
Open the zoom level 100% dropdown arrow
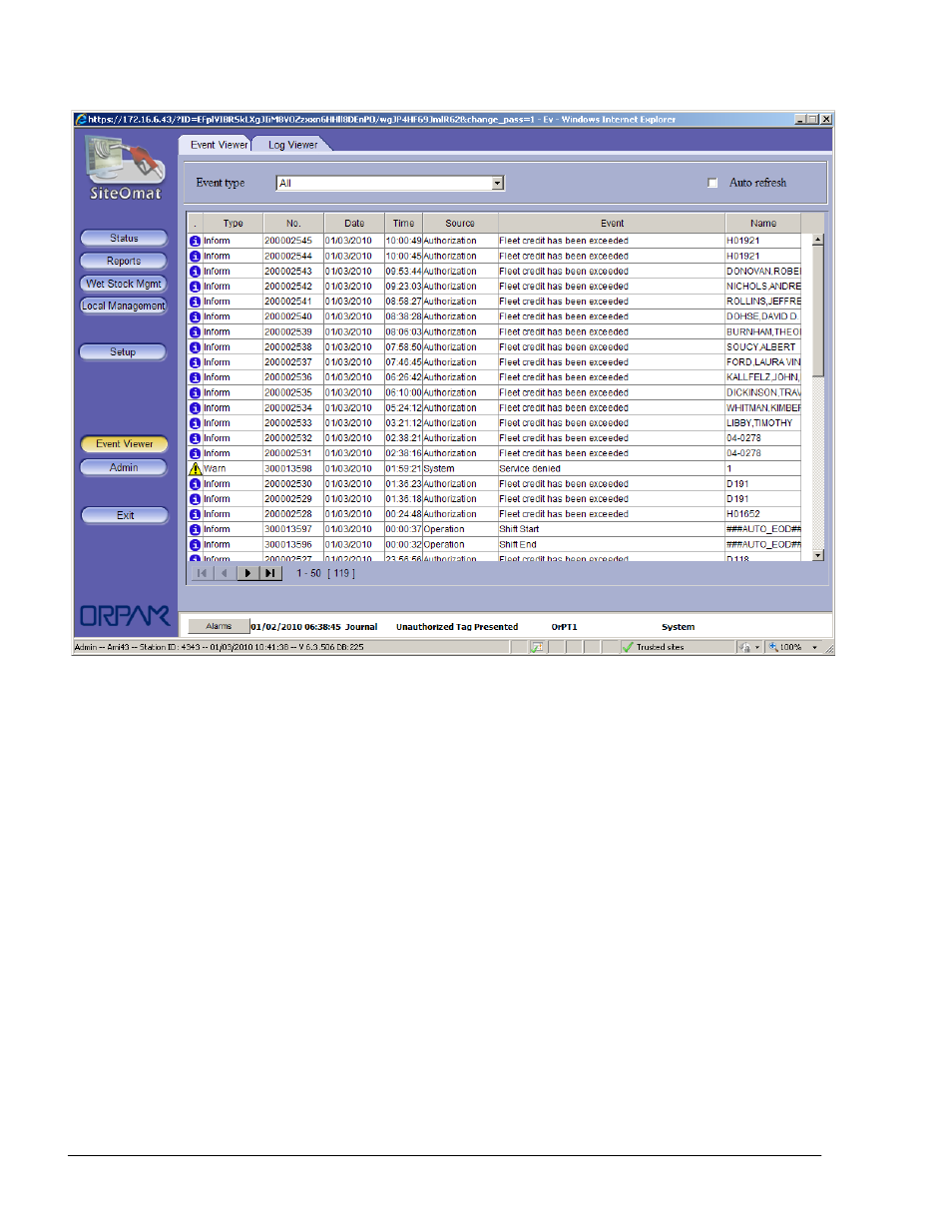click(x=814, y=647)
